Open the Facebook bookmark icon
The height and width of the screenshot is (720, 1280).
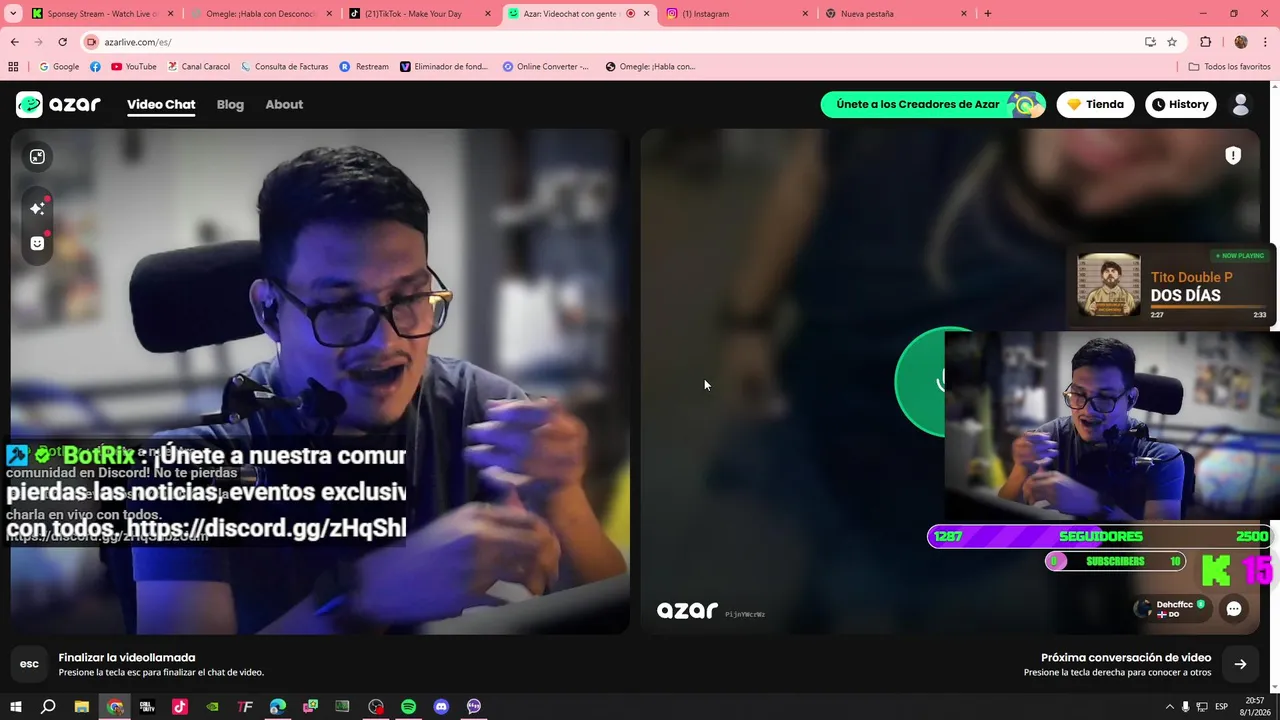click(95, 67)
